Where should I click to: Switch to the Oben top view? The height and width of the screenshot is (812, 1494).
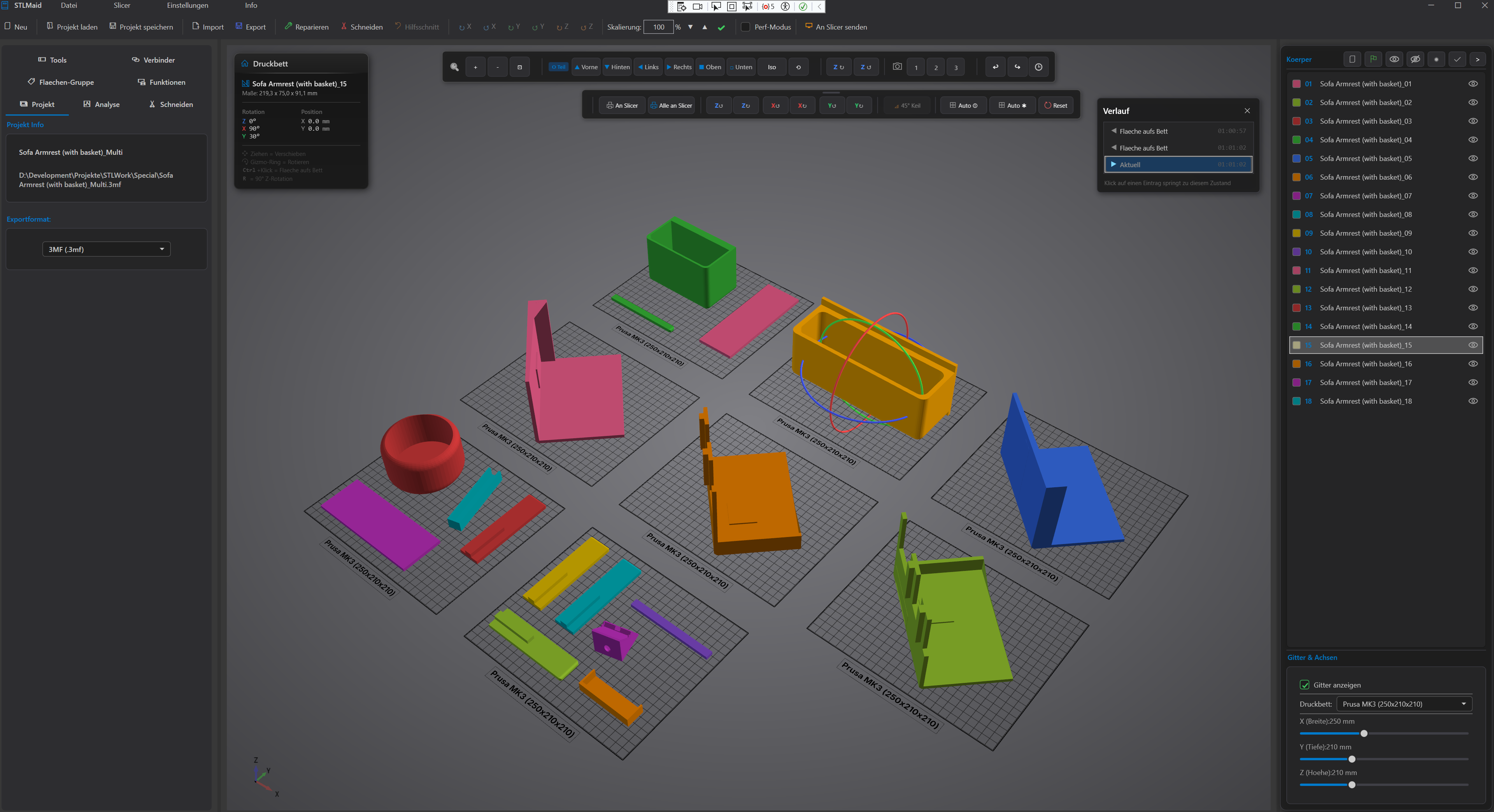[710, 67]
